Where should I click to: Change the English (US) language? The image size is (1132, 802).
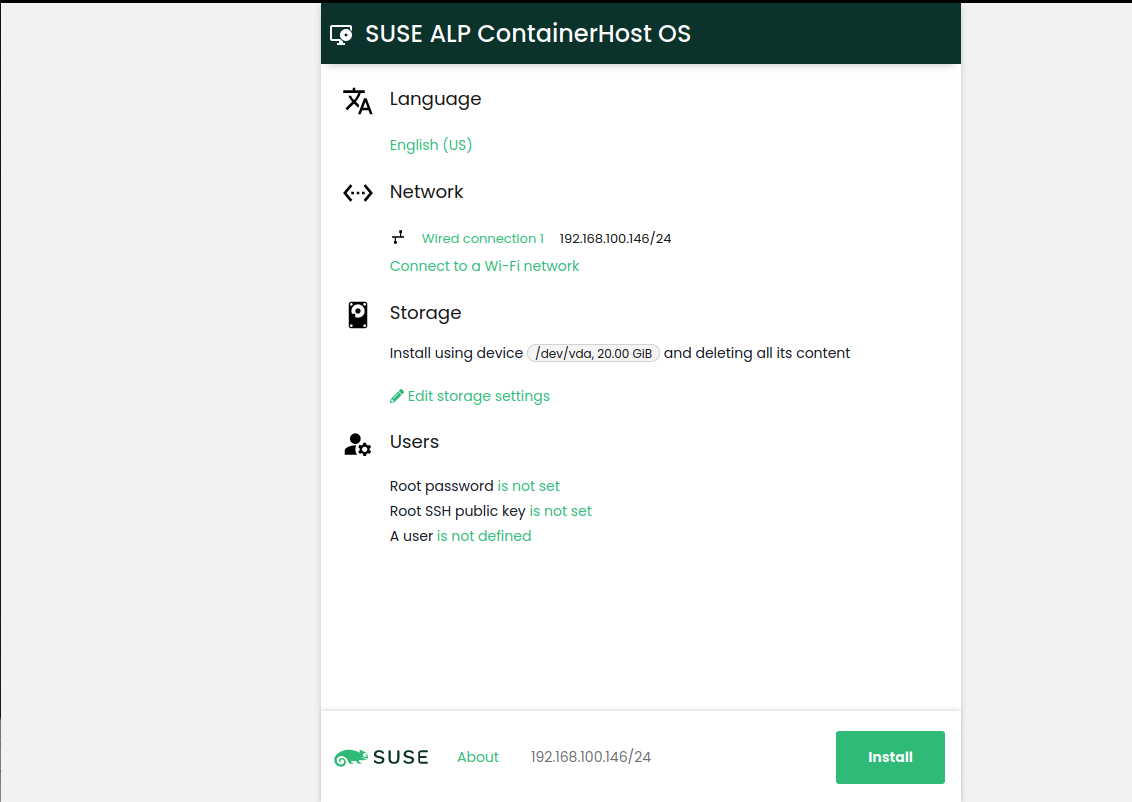(x=430, y=145)
